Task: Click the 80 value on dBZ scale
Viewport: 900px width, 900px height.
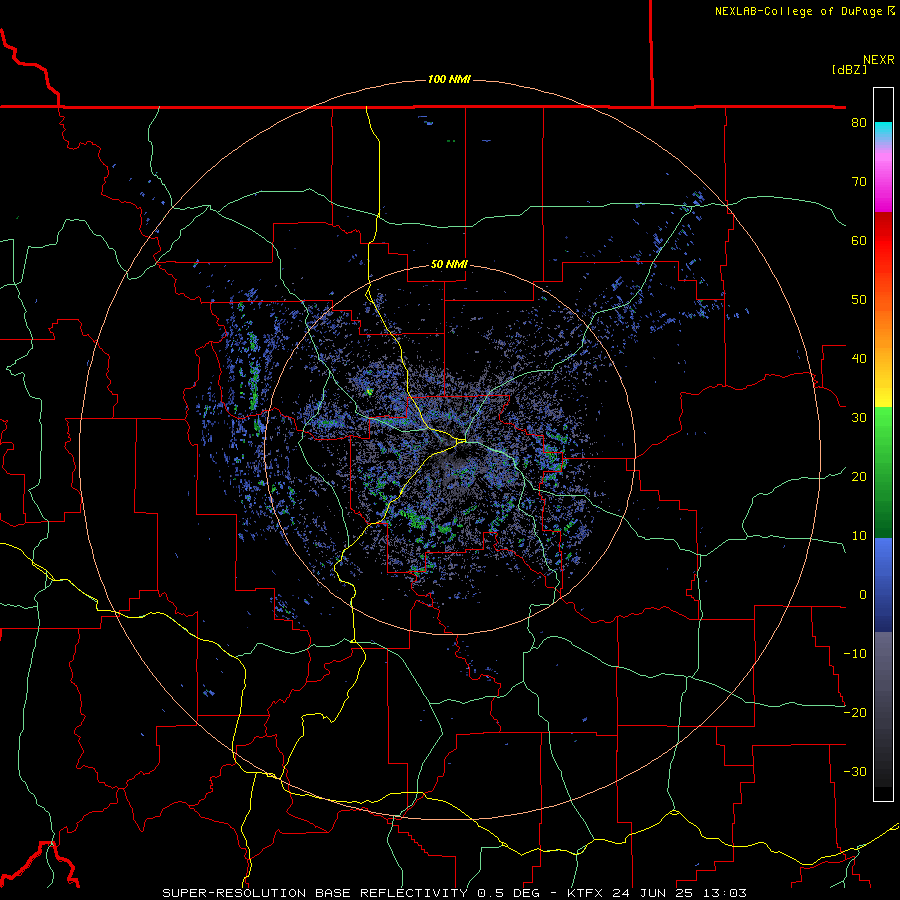Action: (859, 123)
